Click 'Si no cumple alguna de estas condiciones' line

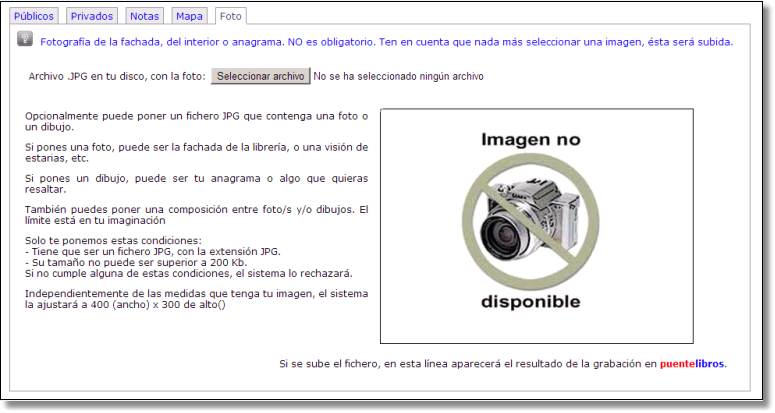point(189,273)
